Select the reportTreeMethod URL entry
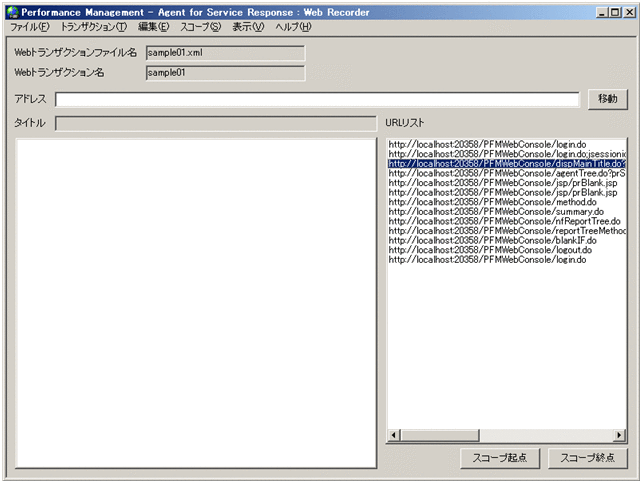644x484 pixels. coord(507,230)
